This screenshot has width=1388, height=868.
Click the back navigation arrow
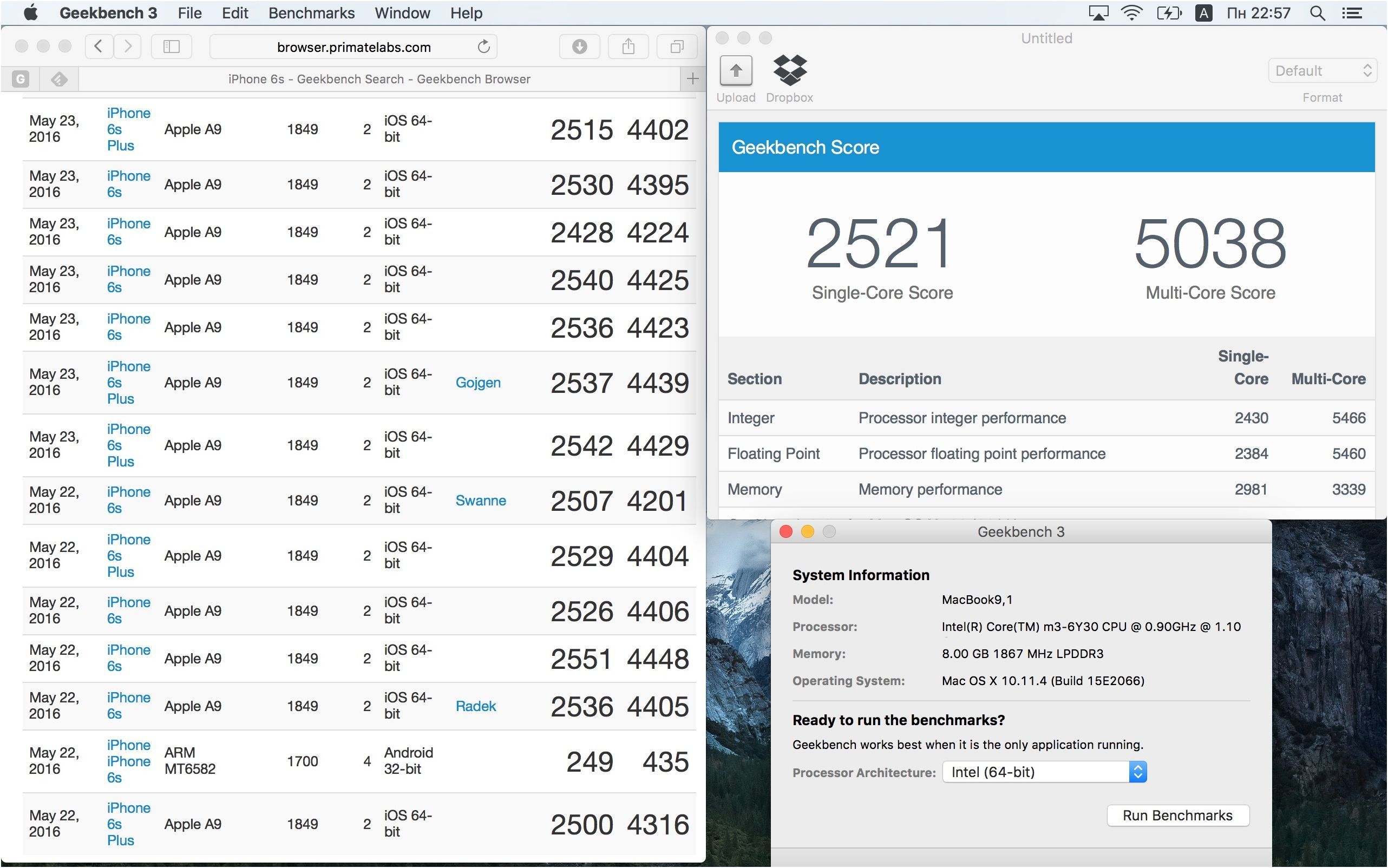pos(98,47)
